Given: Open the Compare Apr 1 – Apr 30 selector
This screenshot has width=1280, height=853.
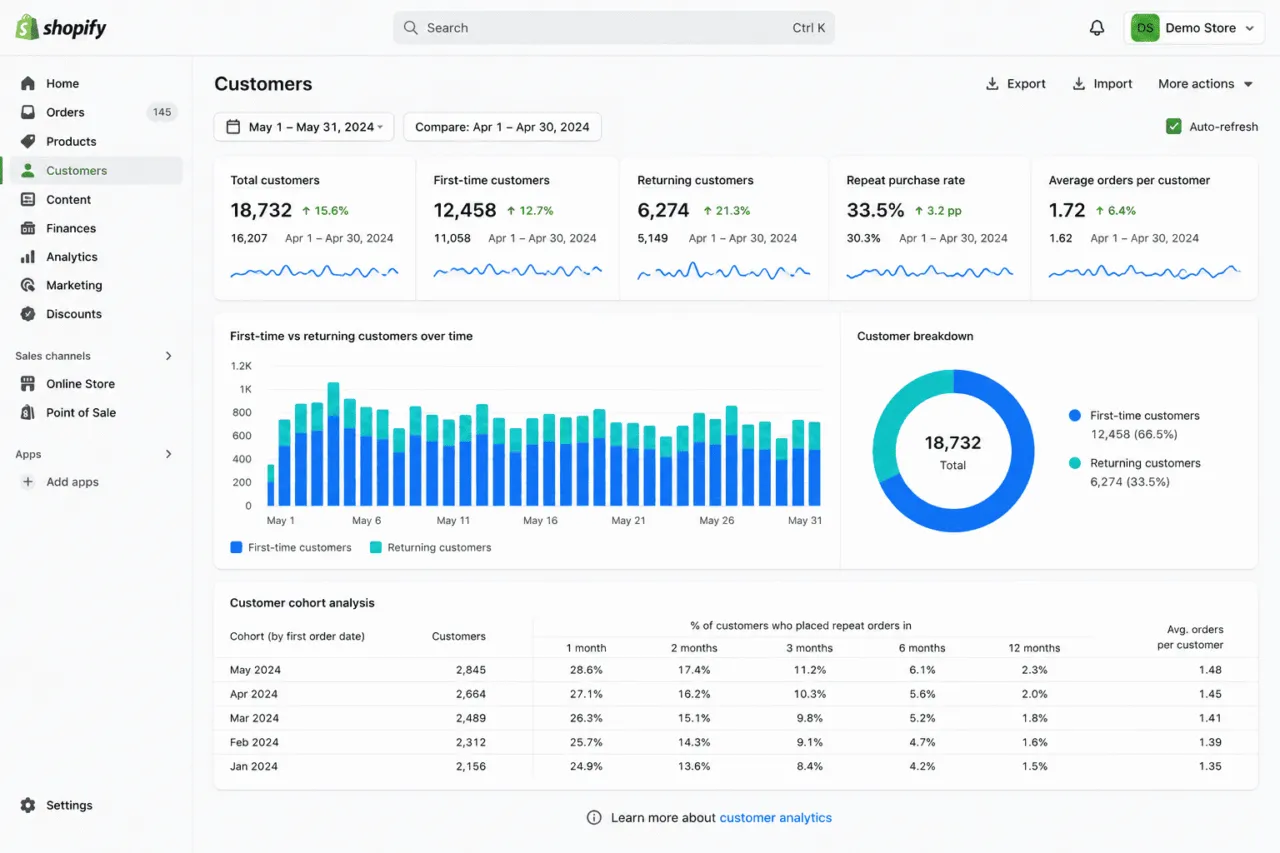Looking at the screenshot, I should (502, 127).
